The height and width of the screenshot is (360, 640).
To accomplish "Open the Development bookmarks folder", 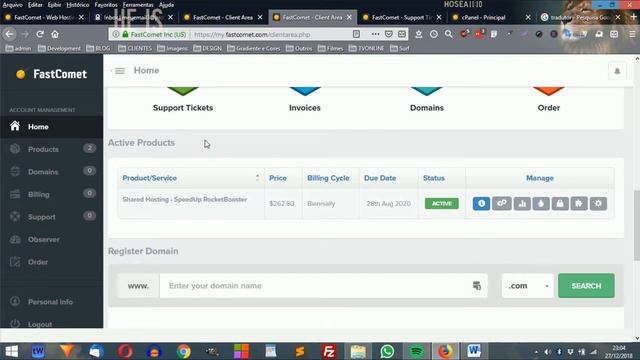I will (59, 48).
